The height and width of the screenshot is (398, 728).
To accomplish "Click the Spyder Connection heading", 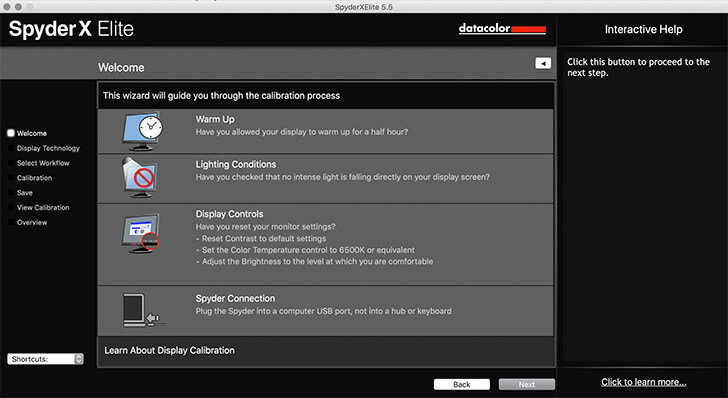I will 235,299.
